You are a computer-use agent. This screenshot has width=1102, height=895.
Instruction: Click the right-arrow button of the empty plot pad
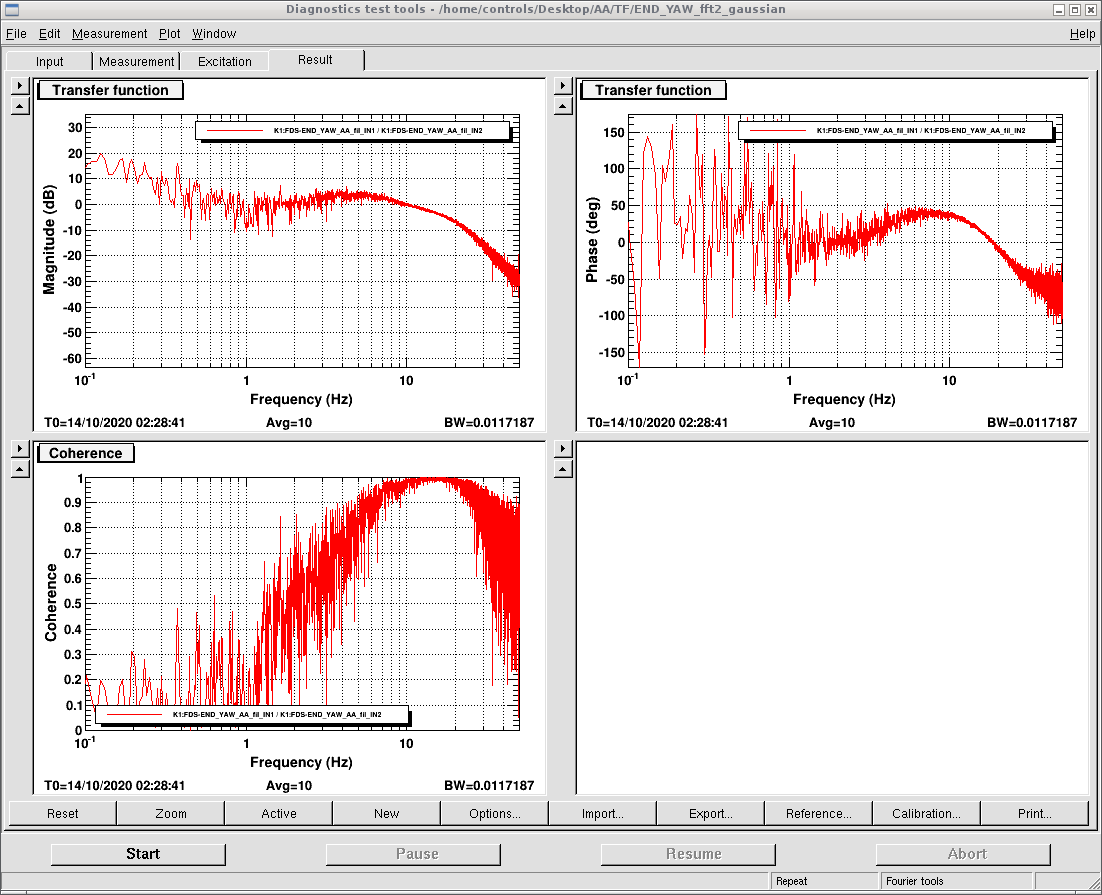(563, 449)
